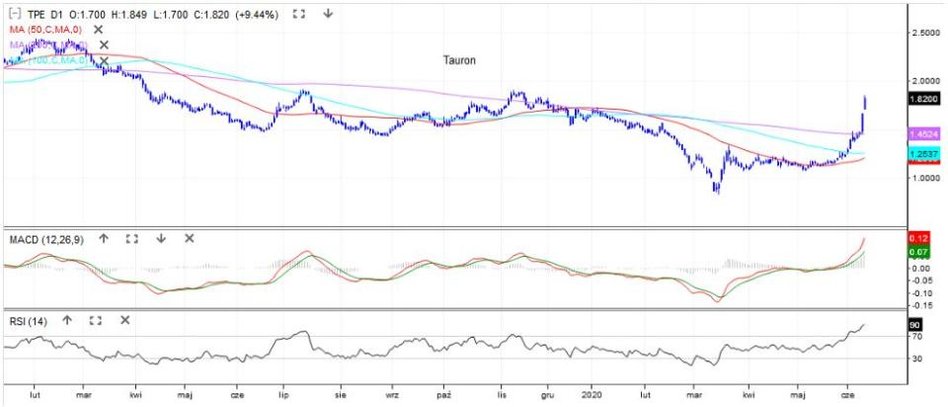Click the 2020 marker on time axis
Image resolution: width=948 pixels, height=407 pixels.
[594, 394]
